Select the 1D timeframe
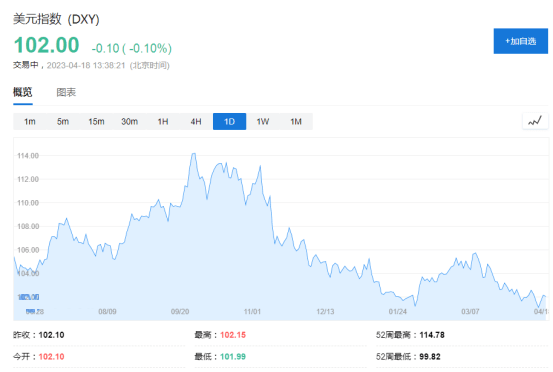This screenshot has width=553, height=372. 229,122
